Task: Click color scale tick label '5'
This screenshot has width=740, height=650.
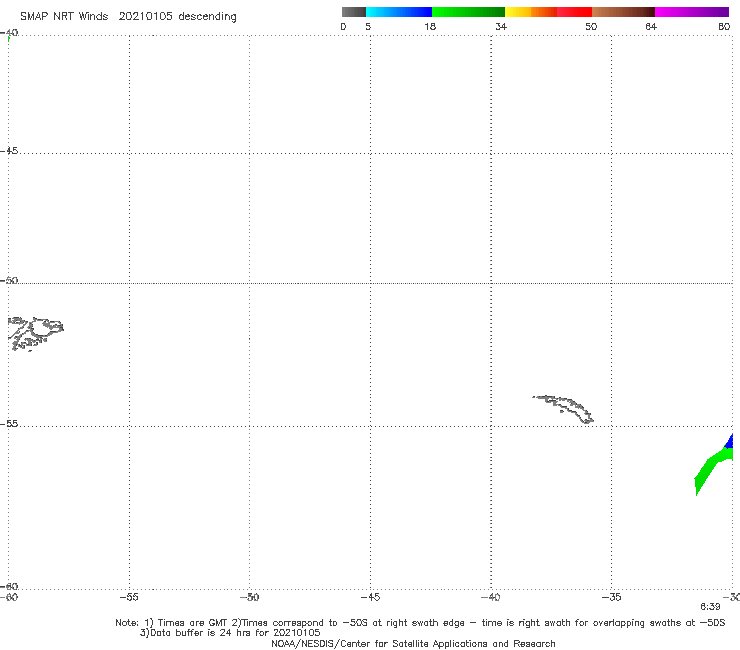Action: [368, 27]
